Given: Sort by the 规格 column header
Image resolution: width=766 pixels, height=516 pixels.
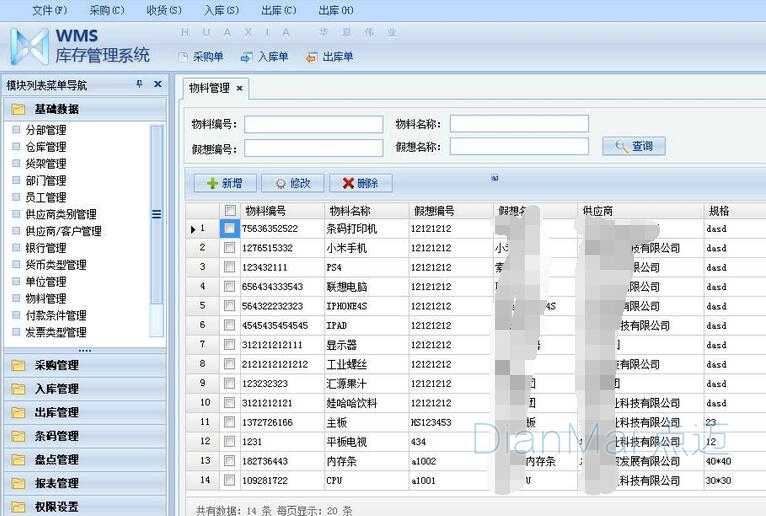Looking at the screenshot, I should (735, 211).
